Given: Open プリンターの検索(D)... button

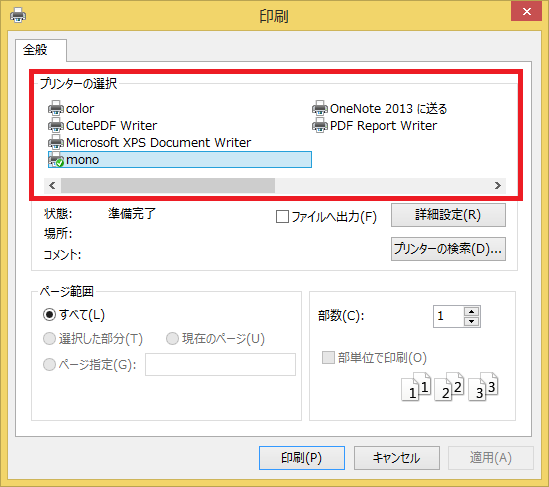Looking at the screenshot, I should 448,249.
